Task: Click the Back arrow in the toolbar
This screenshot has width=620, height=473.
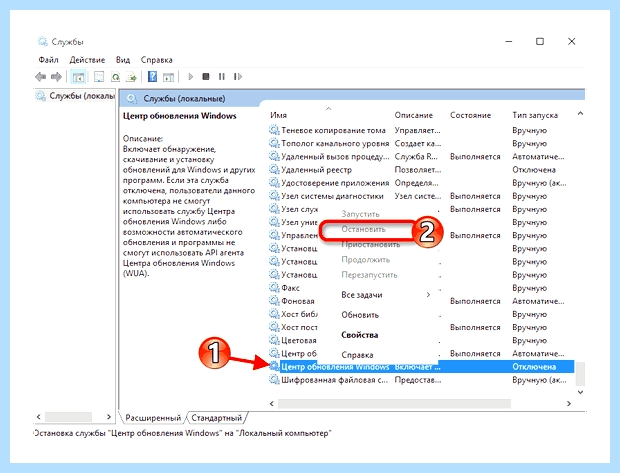Action: 40,77
